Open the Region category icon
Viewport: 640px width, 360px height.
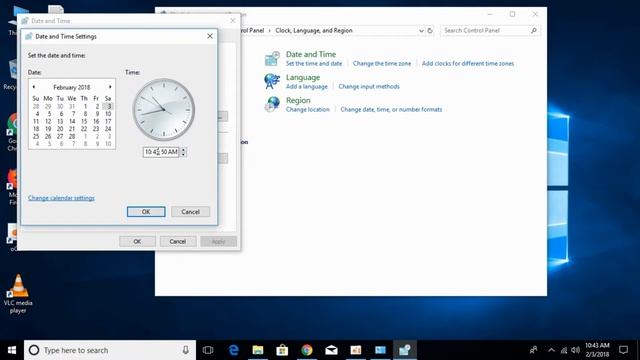coord(272,104)
